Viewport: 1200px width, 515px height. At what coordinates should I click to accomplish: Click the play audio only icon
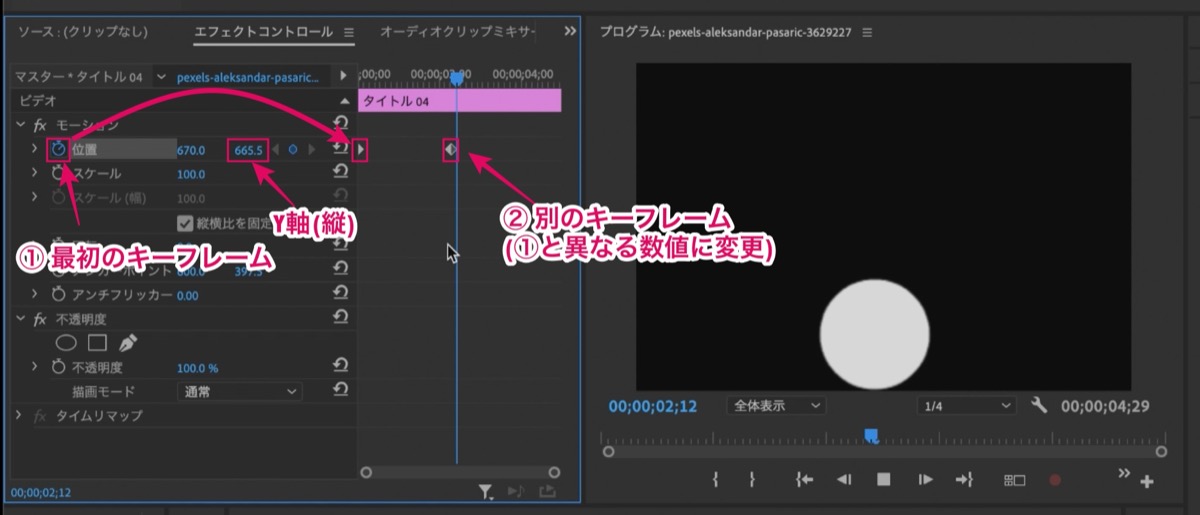(517, 491)
